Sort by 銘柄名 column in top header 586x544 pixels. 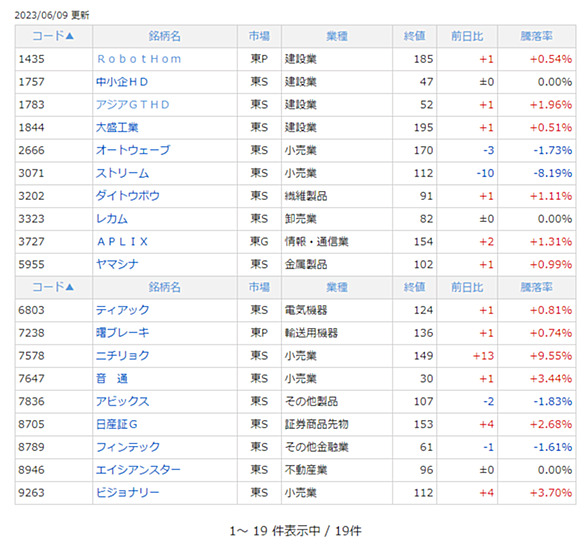pos(164,36)
